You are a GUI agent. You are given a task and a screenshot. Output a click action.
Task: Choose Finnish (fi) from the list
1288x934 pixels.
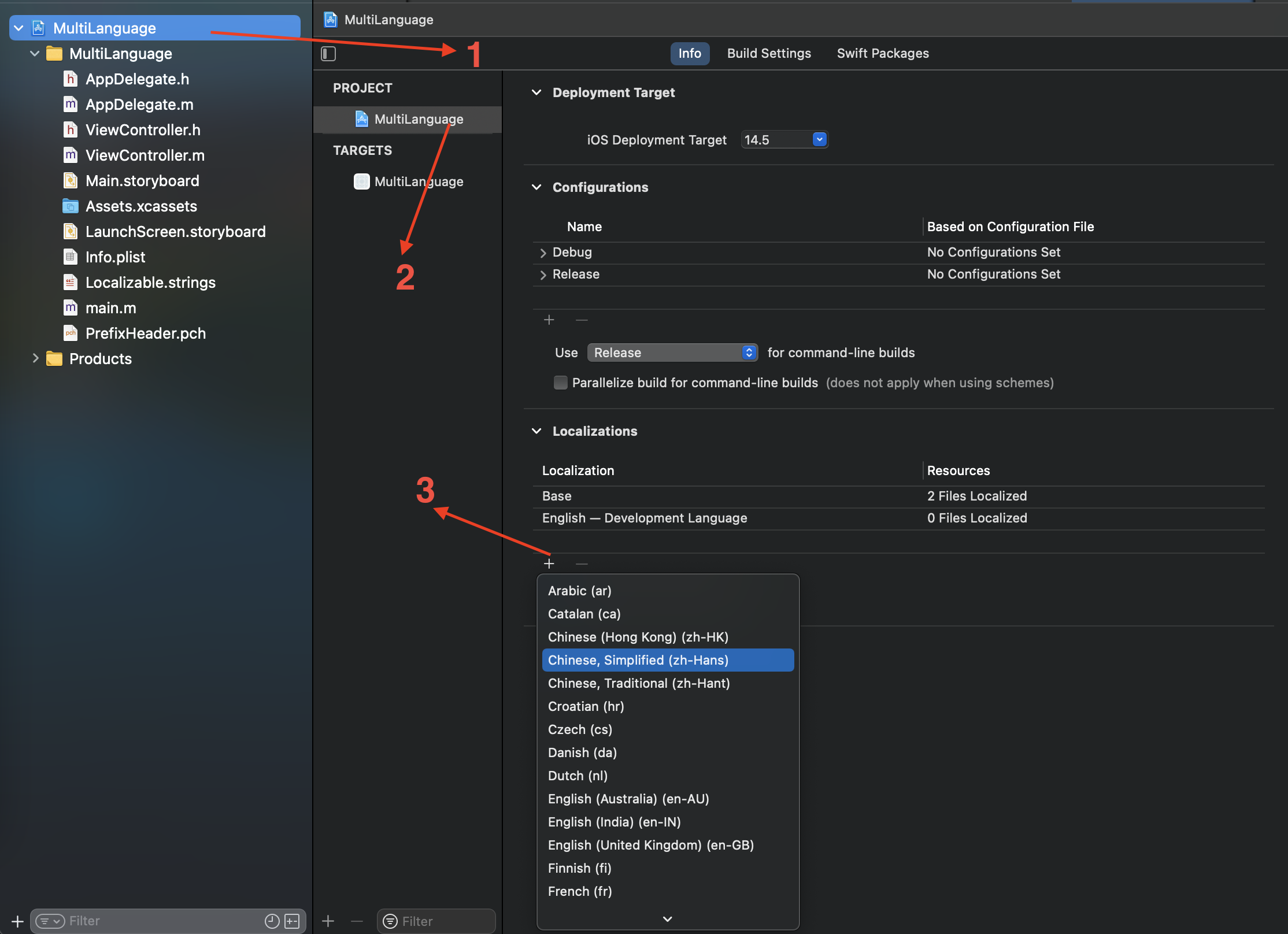point(668,868)
